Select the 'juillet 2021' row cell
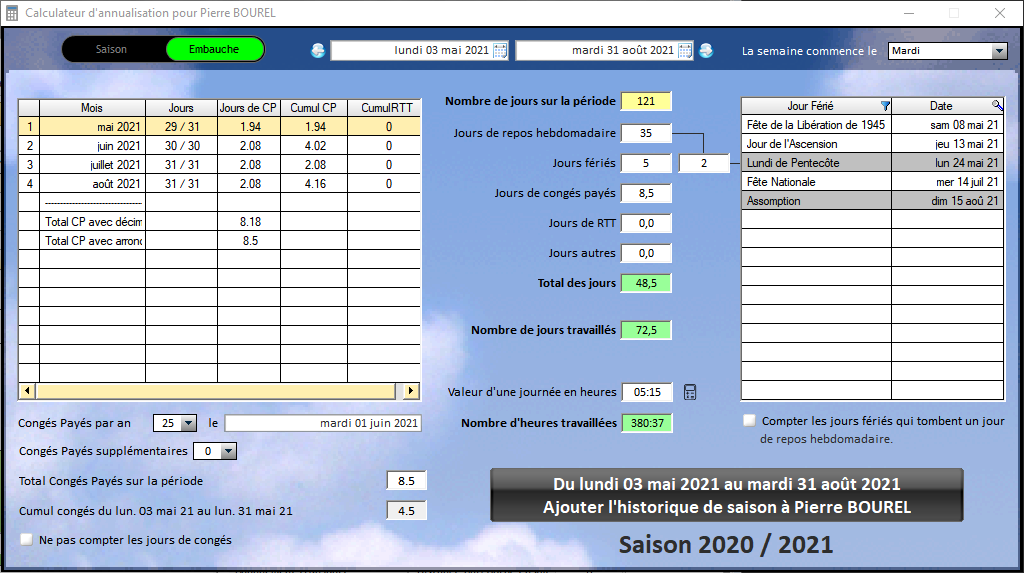This screenshot has height=573, width=1024. 93,165
